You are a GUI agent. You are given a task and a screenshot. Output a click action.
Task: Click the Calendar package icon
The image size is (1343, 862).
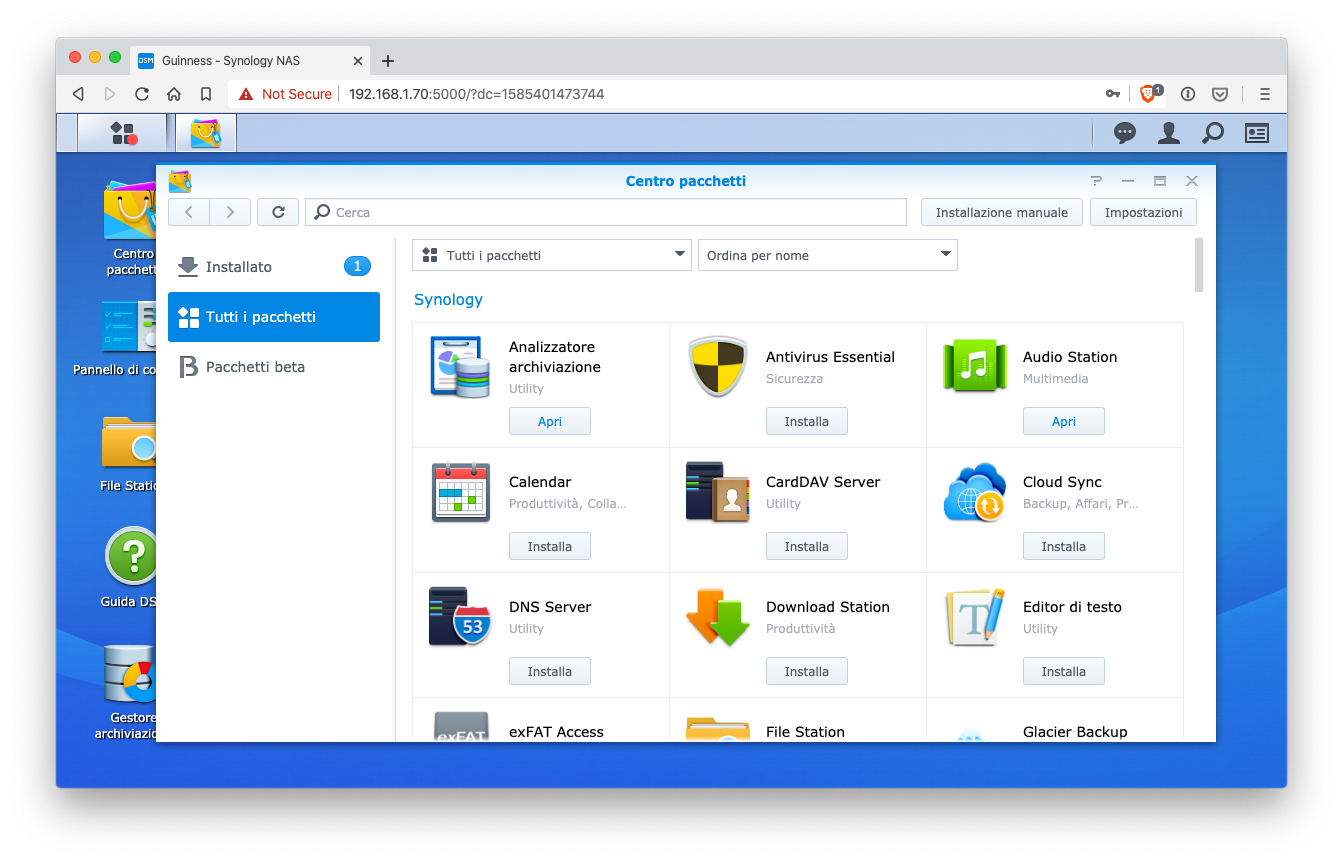(460, 492)
